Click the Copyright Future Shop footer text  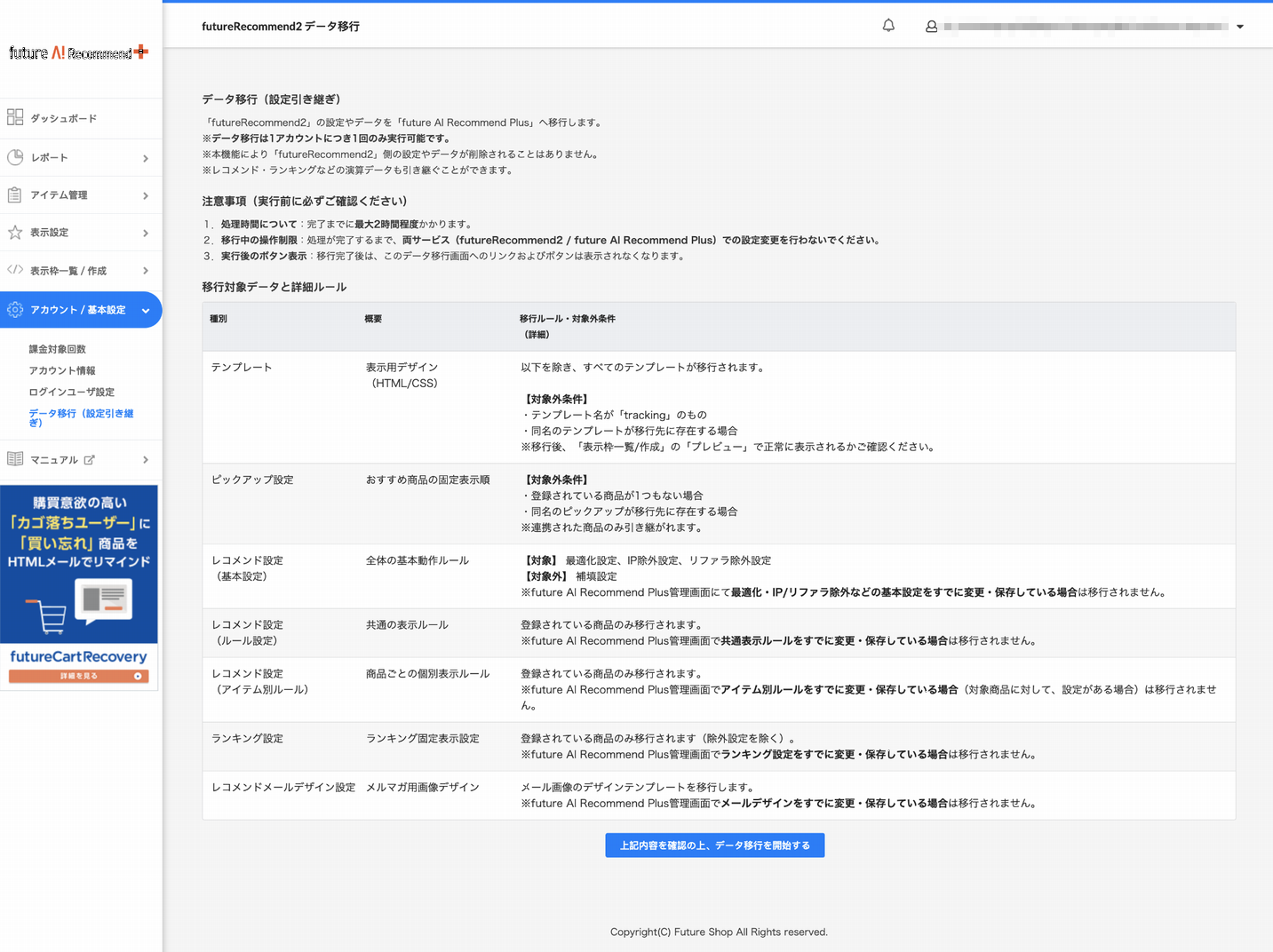719,932
